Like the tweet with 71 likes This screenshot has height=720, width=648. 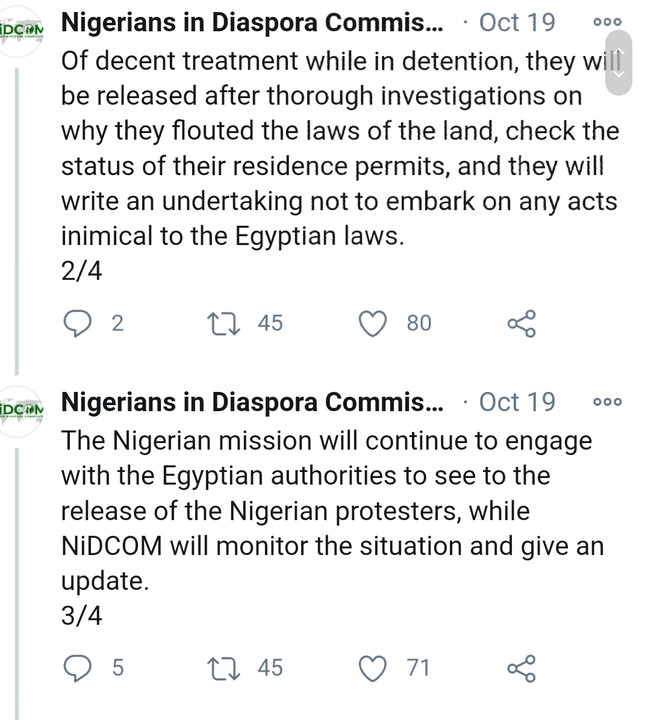[373, 668]
